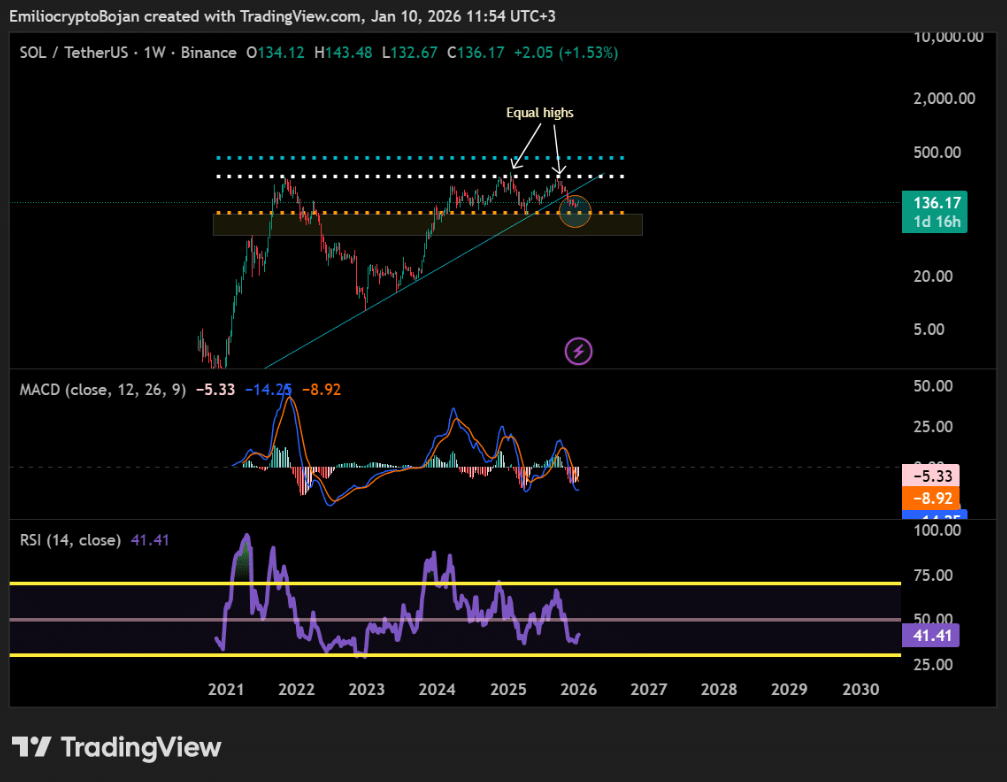Open the SOL / TetherUS symbol title
Screen dimensions: 1007x782
(74, 52)
